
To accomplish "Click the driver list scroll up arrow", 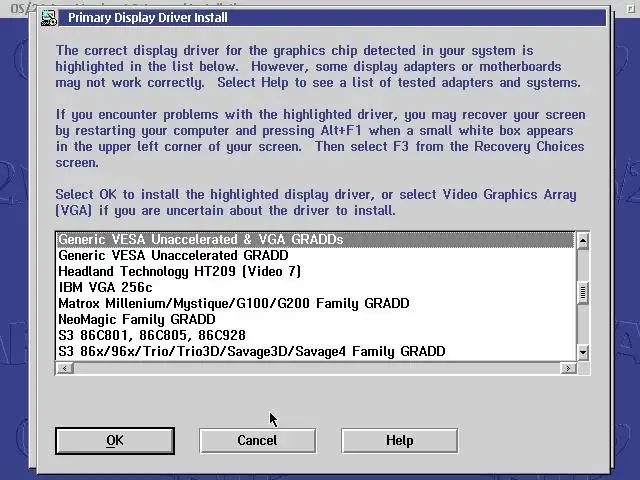I will [x=583, y=241].
